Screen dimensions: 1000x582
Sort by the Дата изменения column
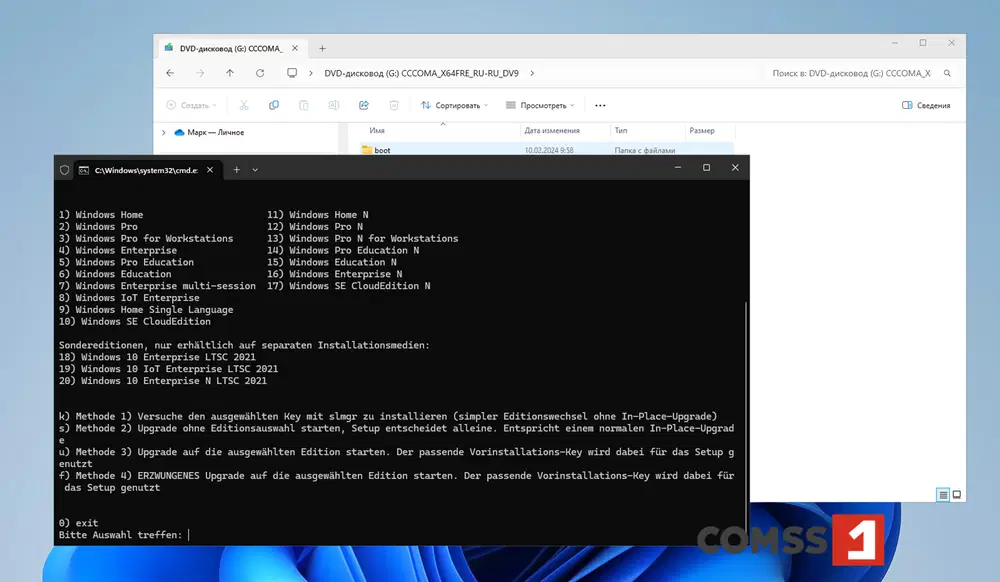[552, 130]
